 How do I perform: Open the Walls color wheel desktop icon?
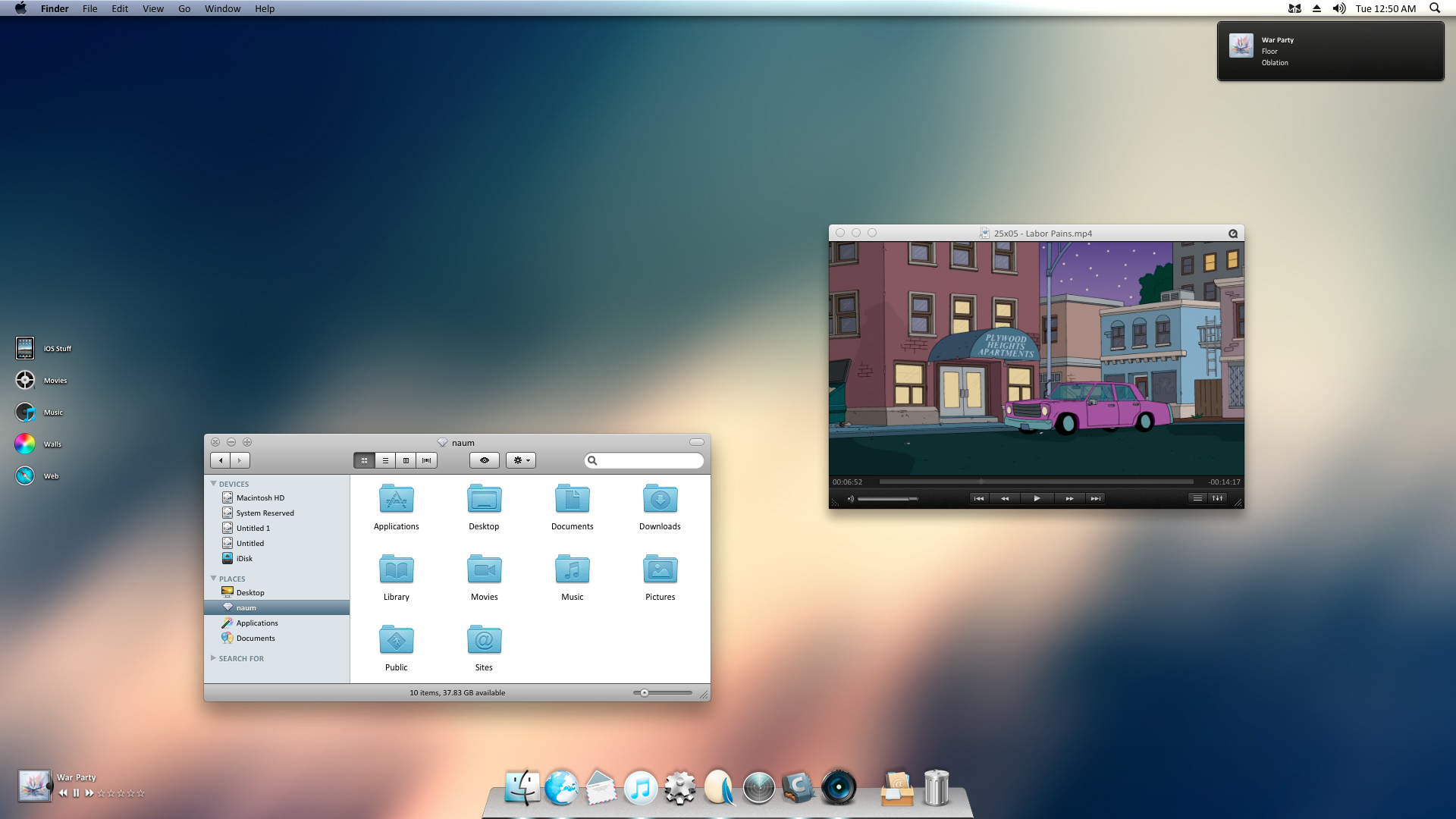pyautogui.click(x=25, y=444)
